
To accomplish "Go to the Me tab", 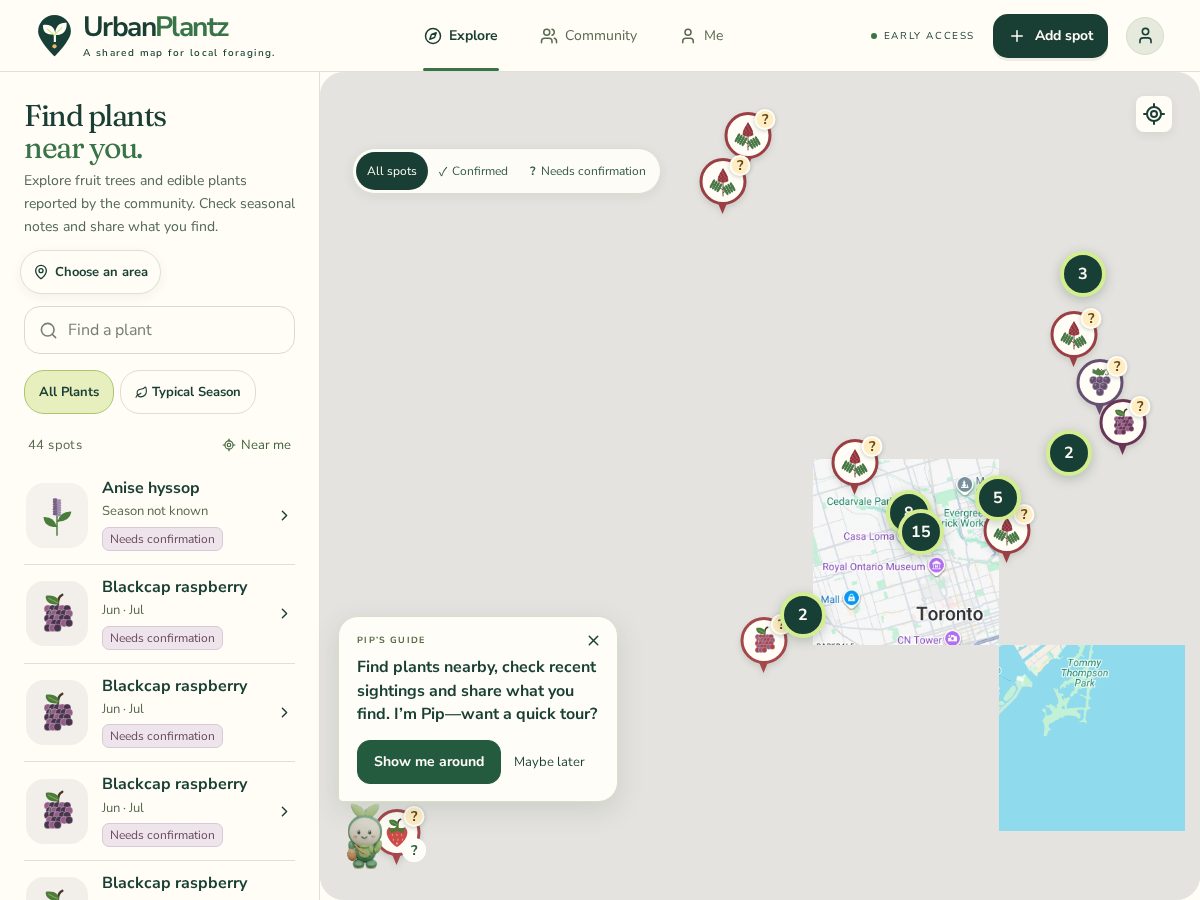I will 701,36.
